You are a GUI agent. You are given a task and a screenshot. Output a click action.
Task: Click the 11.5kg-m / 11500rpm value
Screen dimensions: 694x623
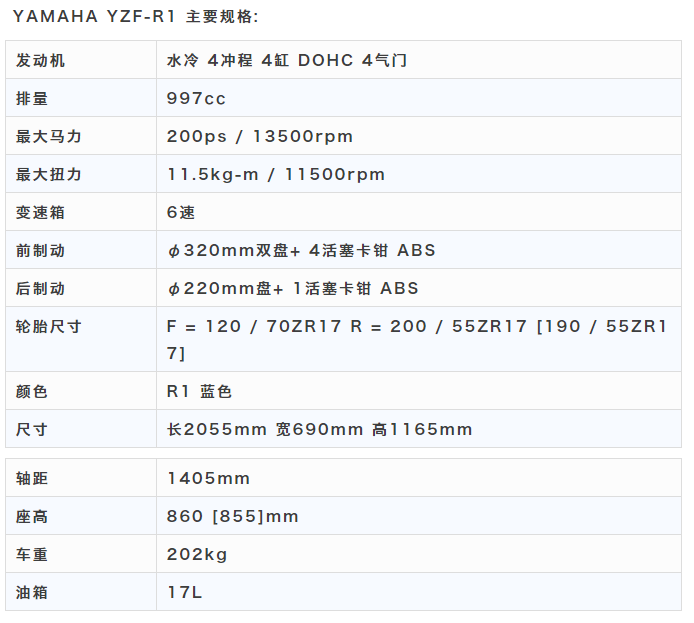tap(276, 174)
